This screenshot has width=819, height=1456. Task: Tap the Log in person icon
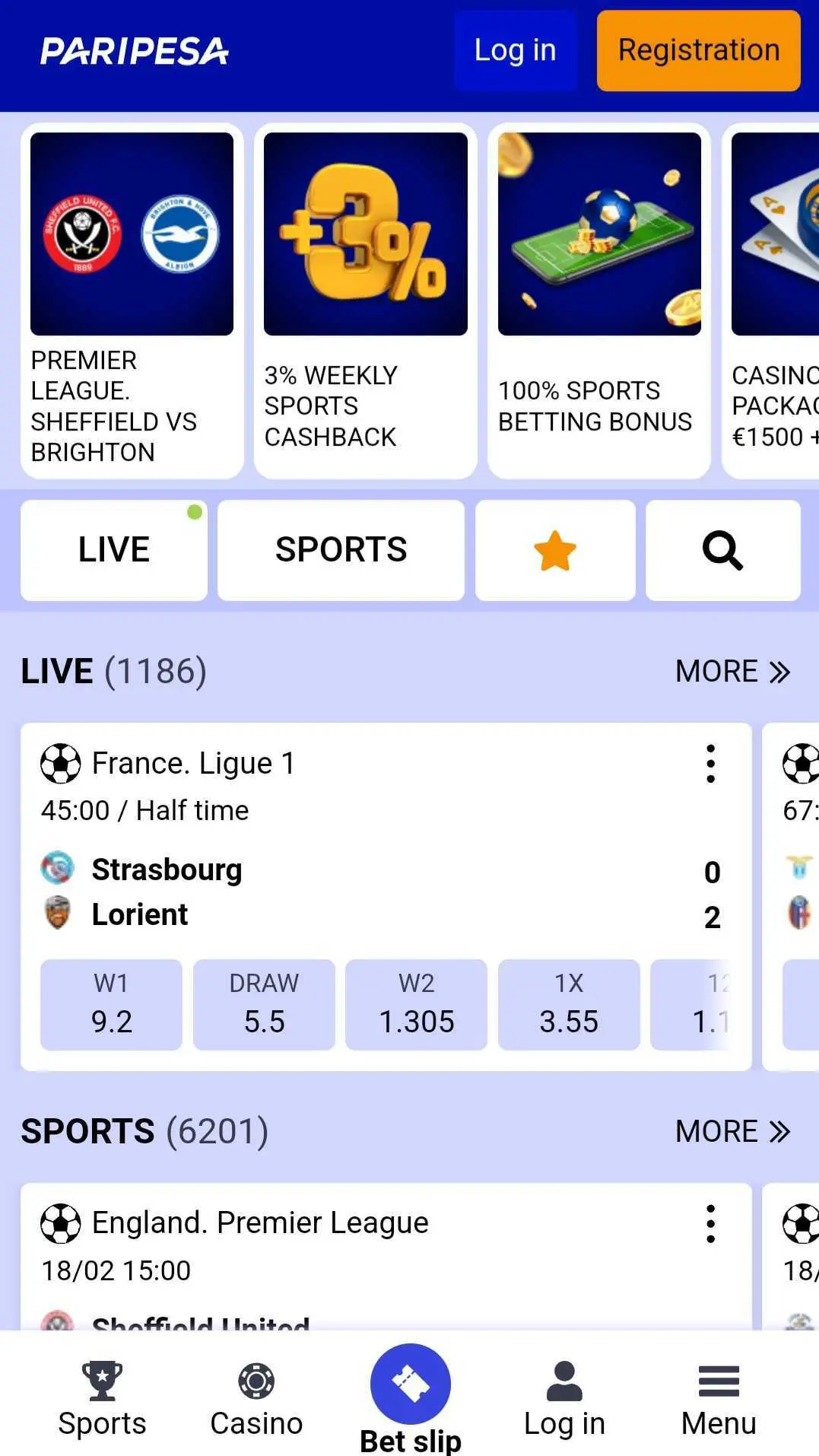(x=564, y=1381)
